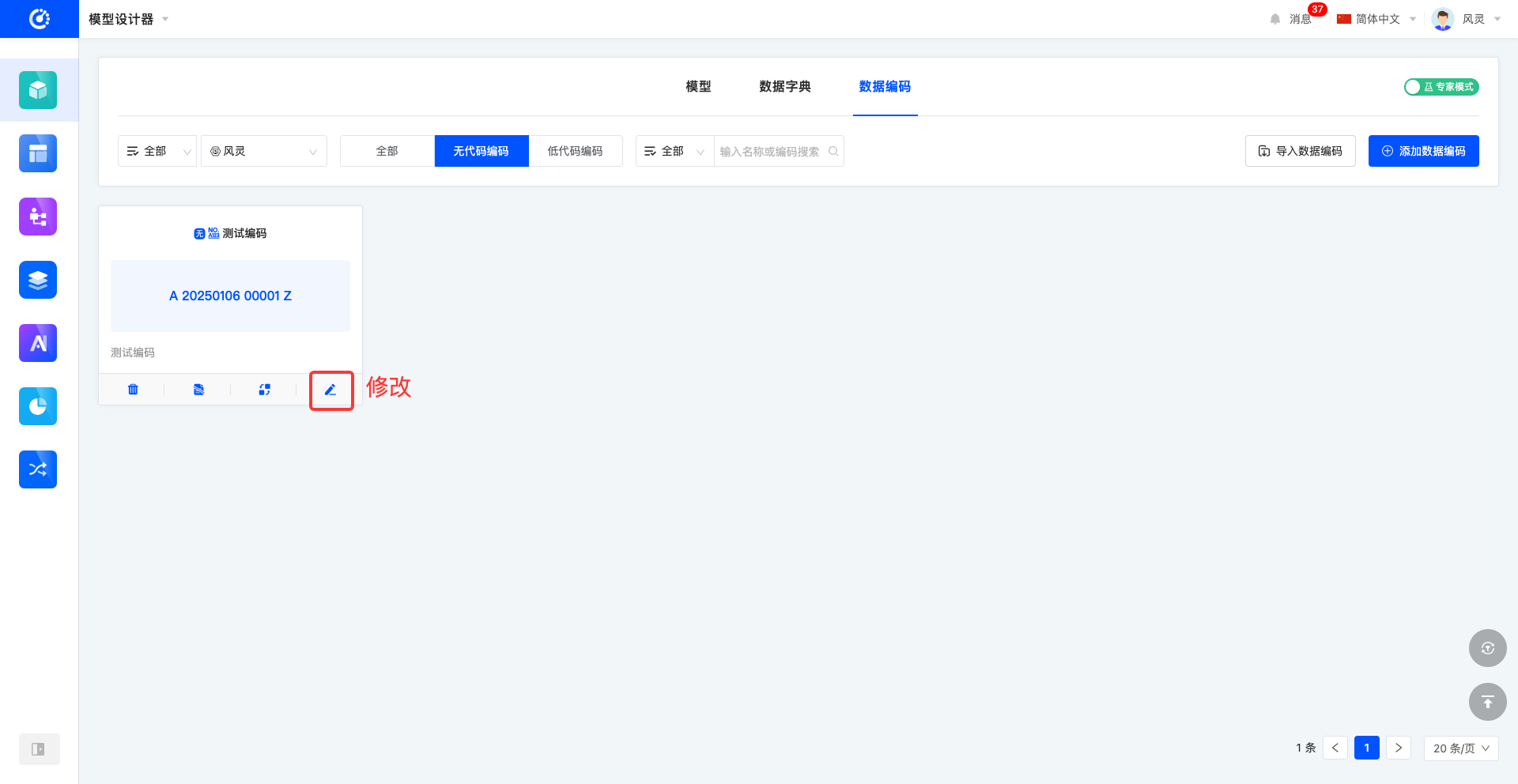1518x784 pixels.
Task: Open the shuffle arrows sidebar icon
Action: click(38, 469)
